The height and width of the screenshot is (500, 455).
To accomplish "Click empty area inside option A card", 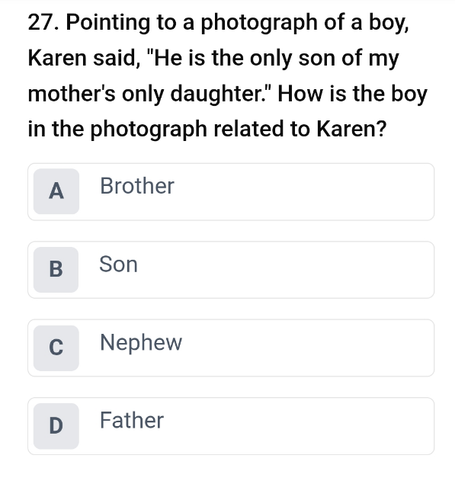I will pos(300,192).
